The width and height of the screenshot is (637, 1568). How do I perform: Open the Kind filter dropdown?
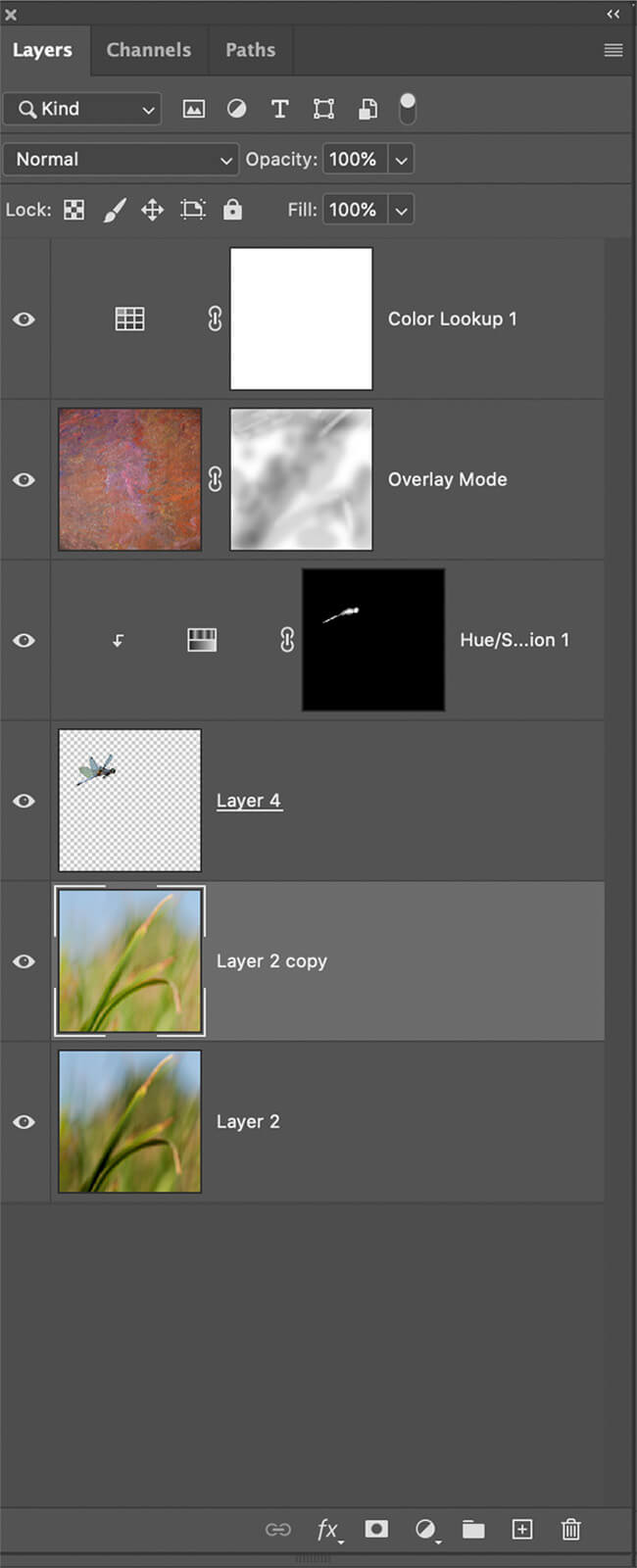(x=81, y=109)
